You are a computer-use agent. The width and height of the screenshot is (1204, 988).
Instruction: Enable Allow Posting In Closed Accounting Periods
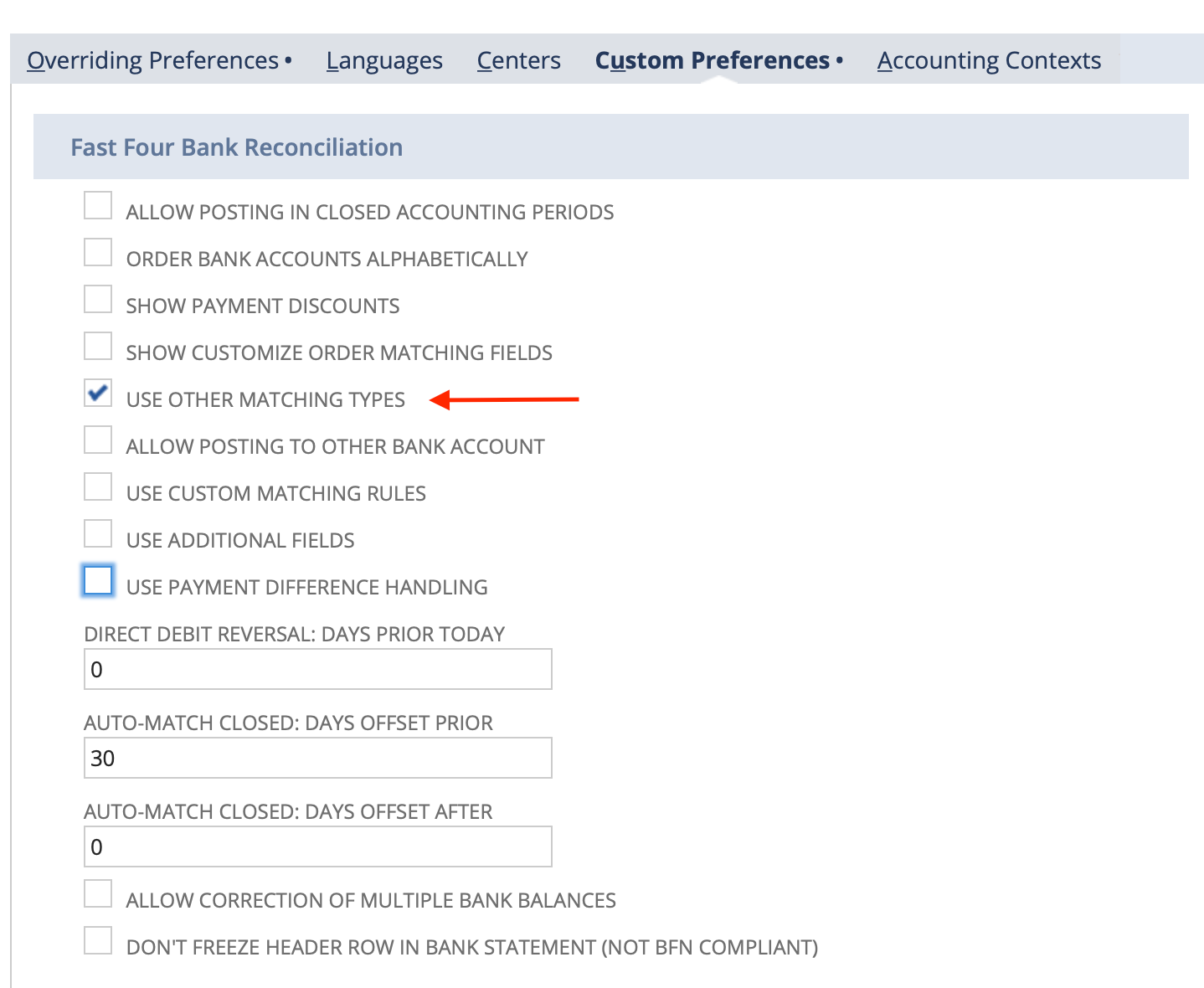97,205
